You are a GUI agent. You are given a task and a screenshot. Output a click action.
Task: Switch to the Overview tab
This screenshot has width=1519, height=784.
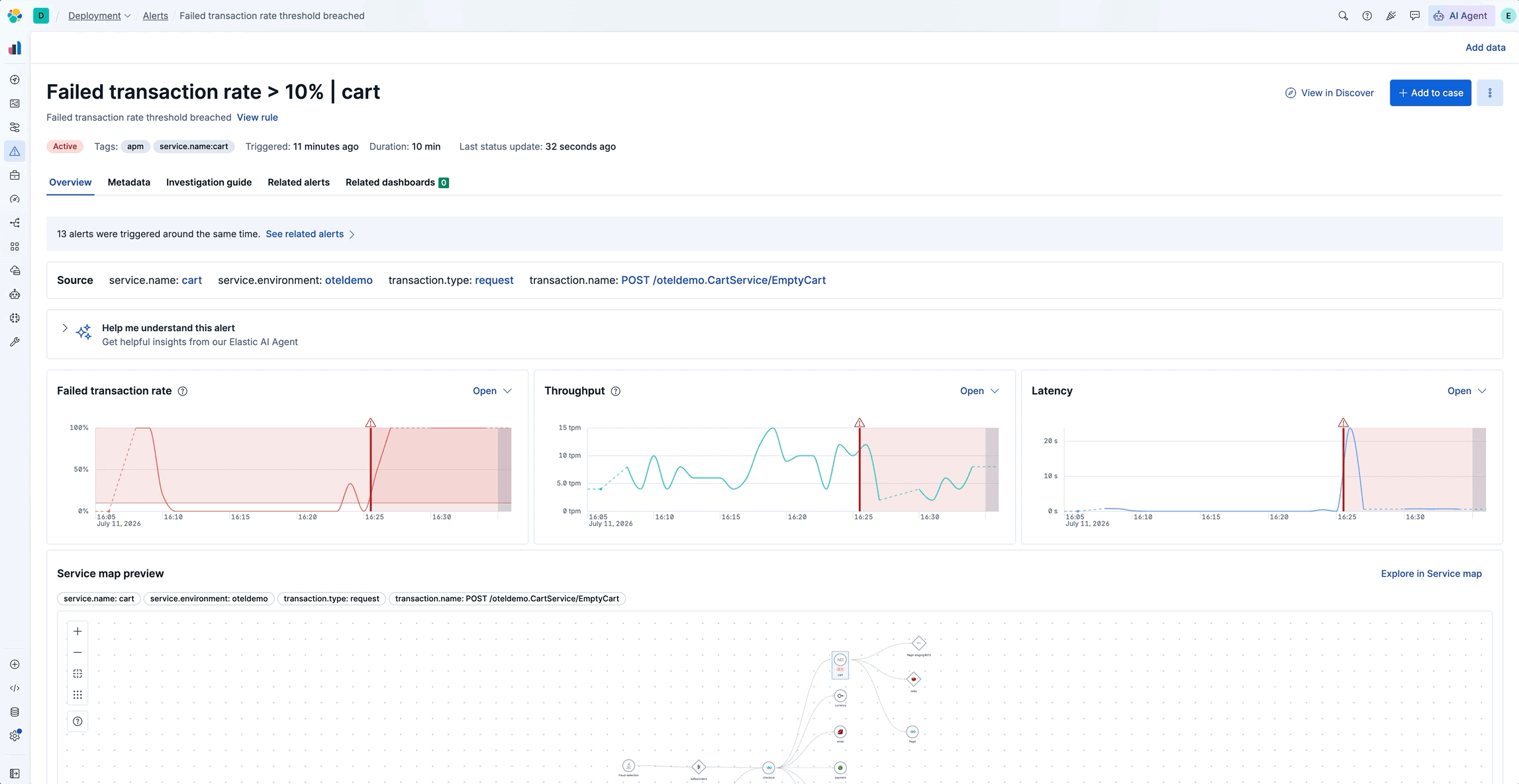point(70,183)
